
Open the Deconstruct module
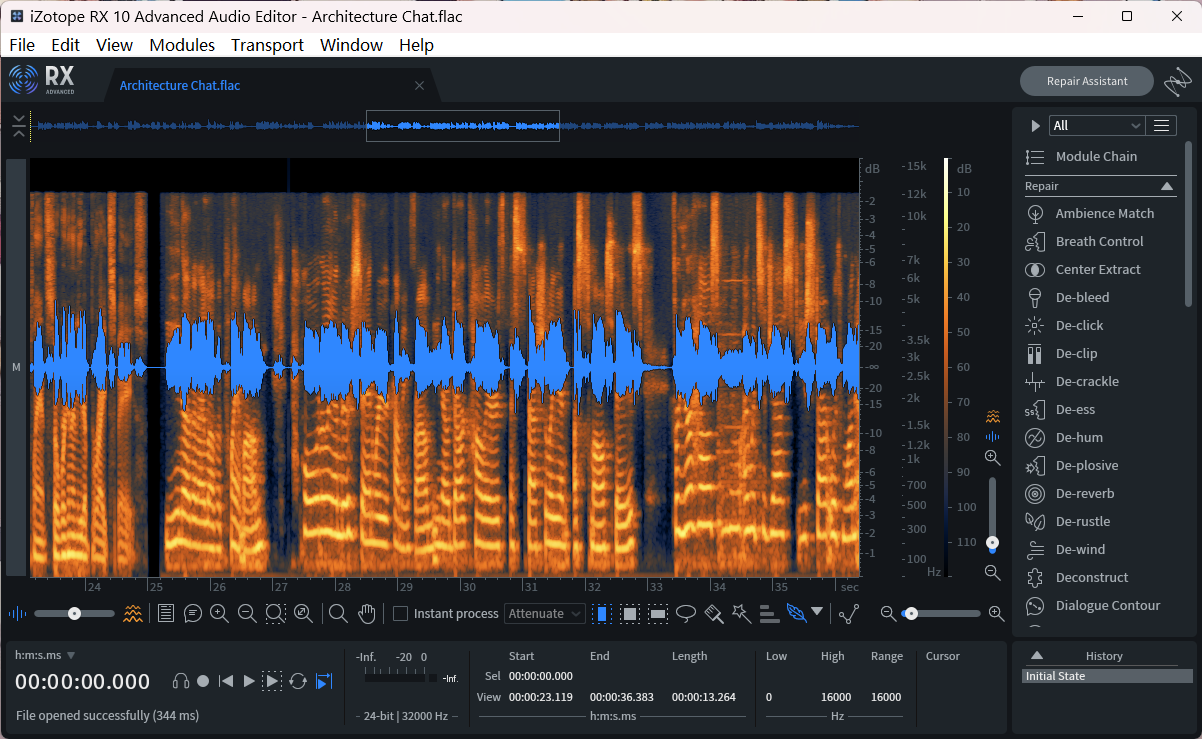pyautogui.click(x=1077, y=577)
